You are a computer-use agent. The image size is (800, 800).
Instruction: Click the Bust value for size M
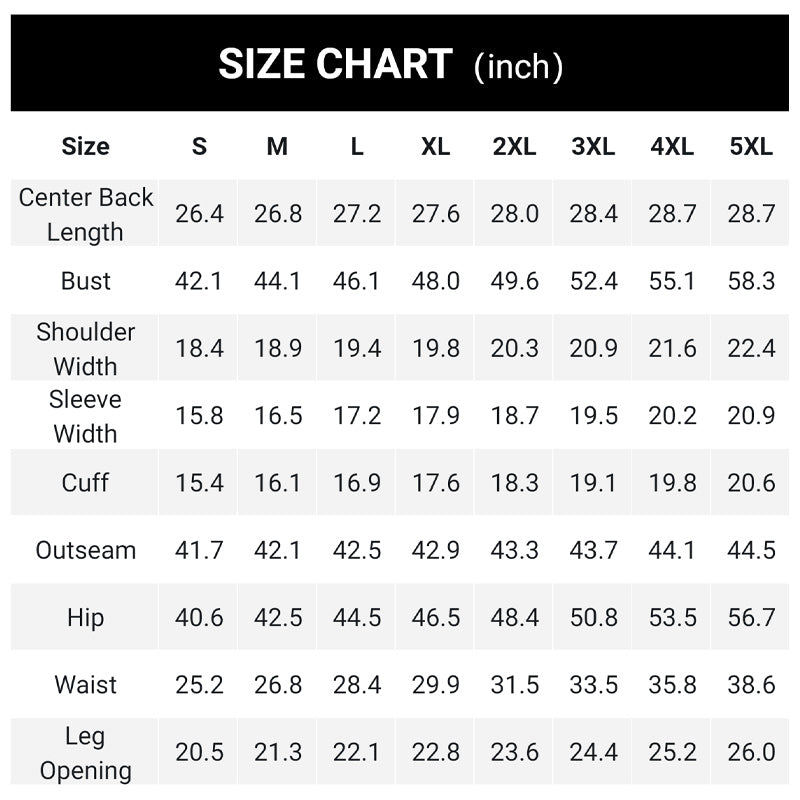(277, 281)
